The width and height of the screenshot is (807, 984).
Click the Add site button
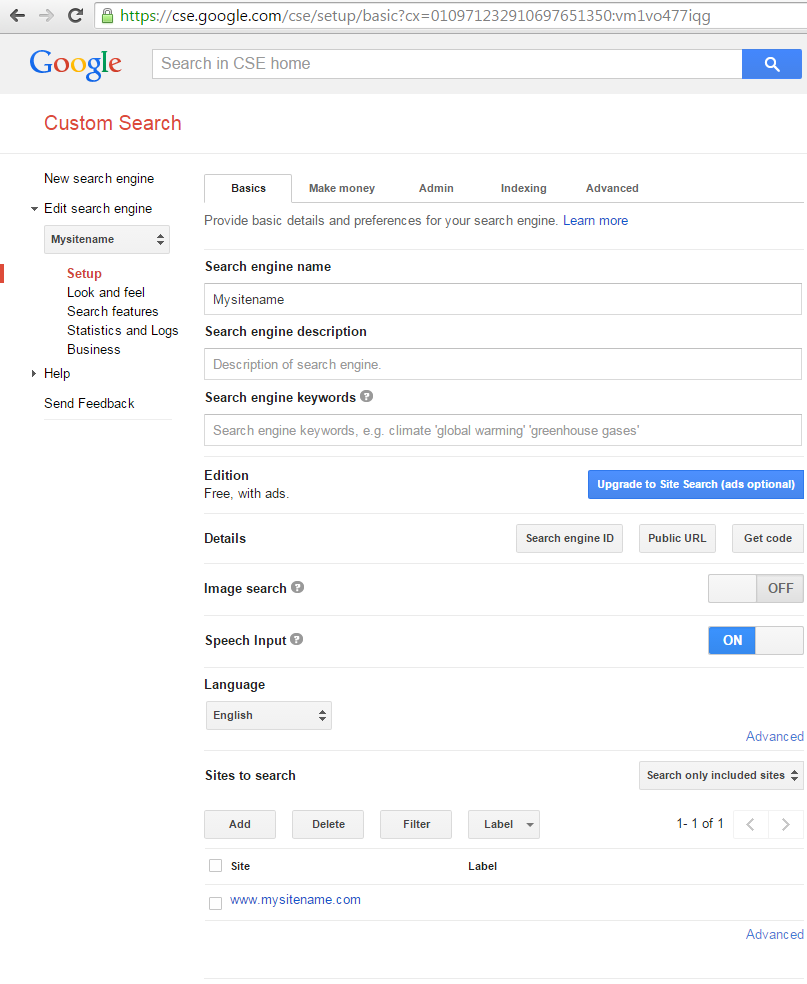click(240, 825)
